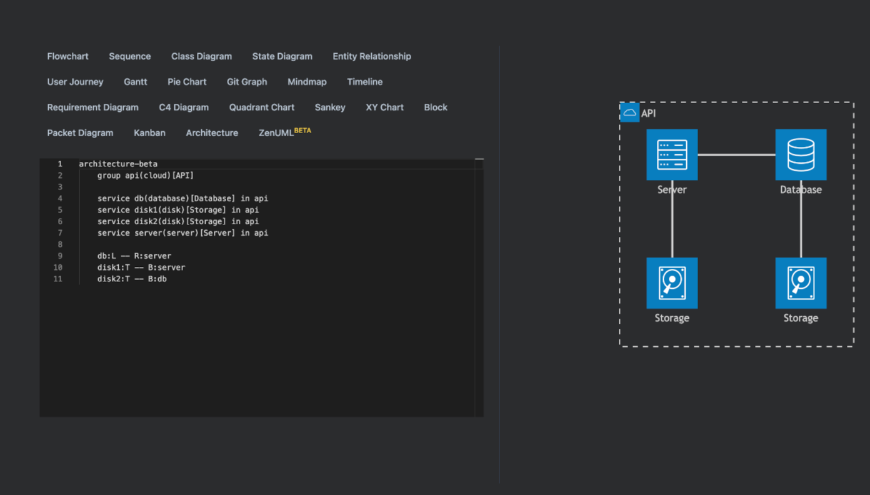Load the Sequence diagram sample
This screenshot has width=870, height=495.
[x=130, y=57]
